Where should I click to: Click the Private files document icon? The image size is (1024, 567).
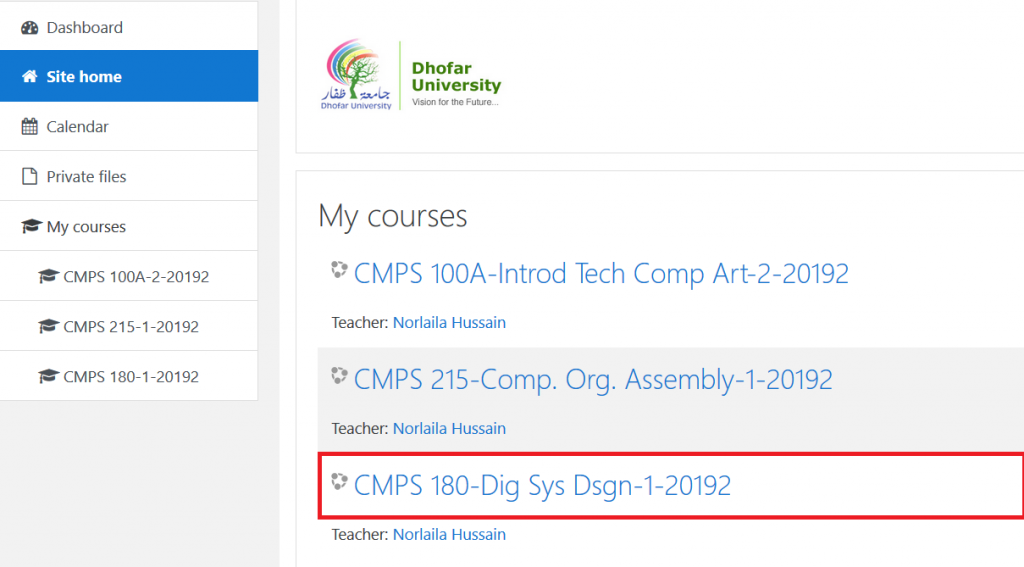[29, 176]
